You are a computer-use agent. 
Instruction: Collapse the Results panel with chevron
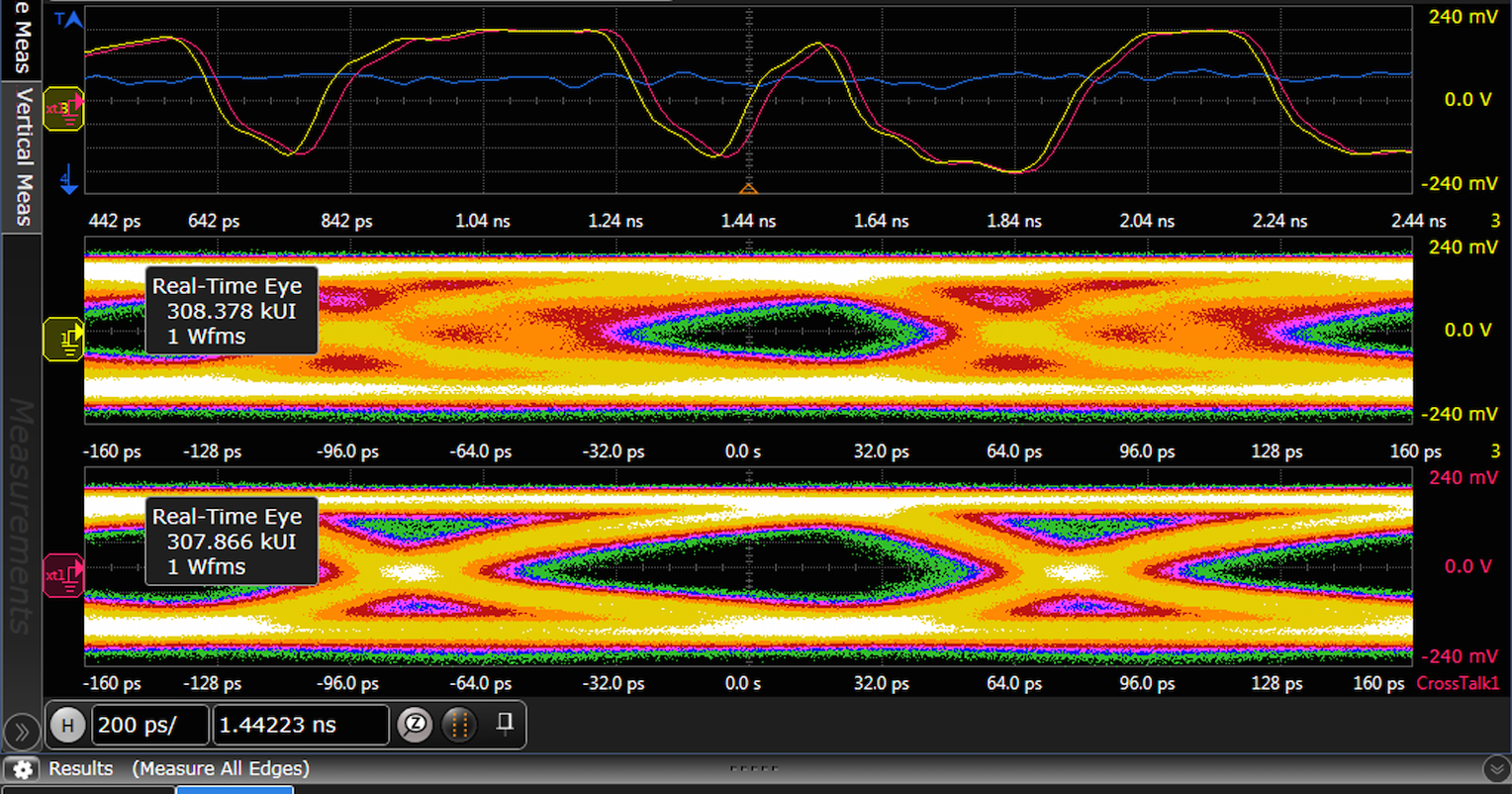point(1495,769)
